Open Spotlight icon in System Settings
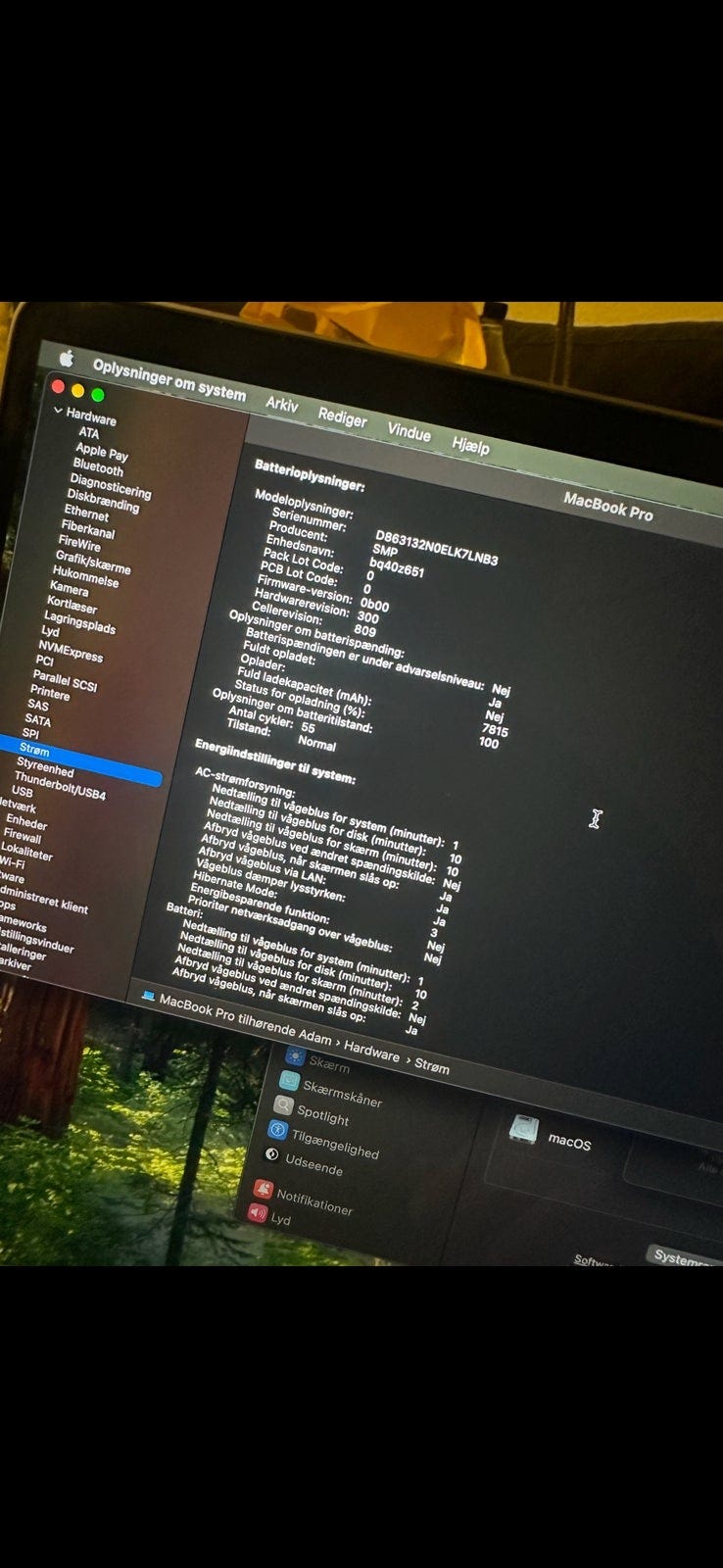 point(282,1104)
